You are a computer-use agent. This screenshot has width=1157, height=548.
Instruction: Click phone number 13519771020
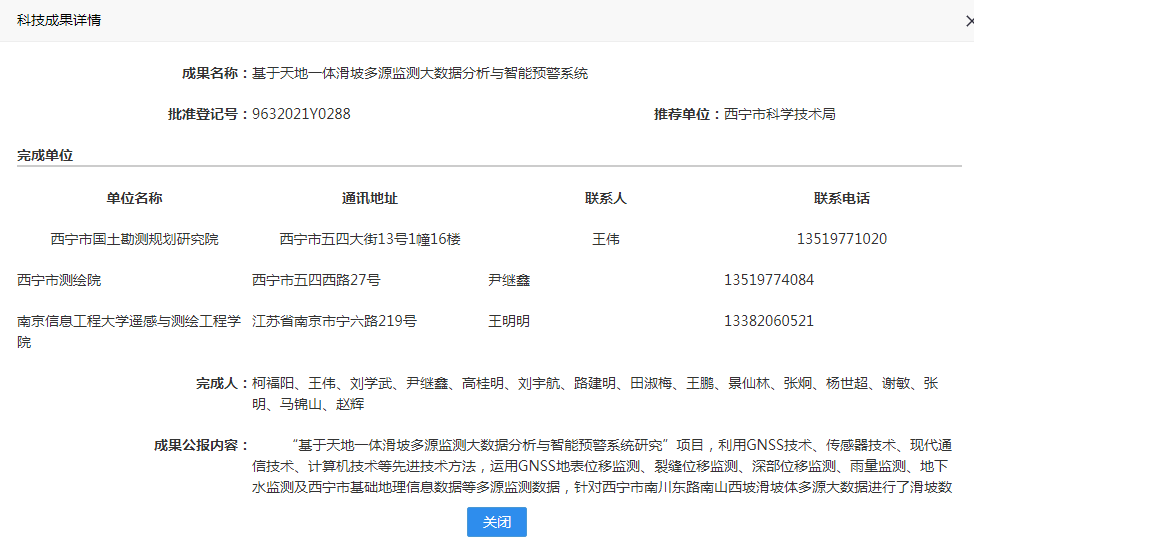click(x=842, y=239)
